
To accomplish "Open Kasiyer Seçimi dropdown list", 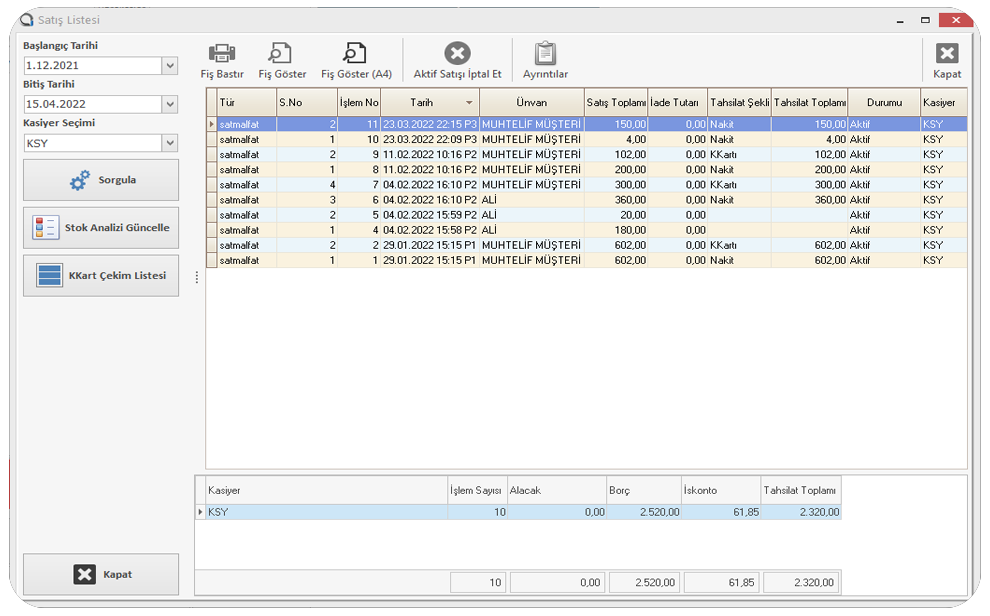I will tap(169, 143).
